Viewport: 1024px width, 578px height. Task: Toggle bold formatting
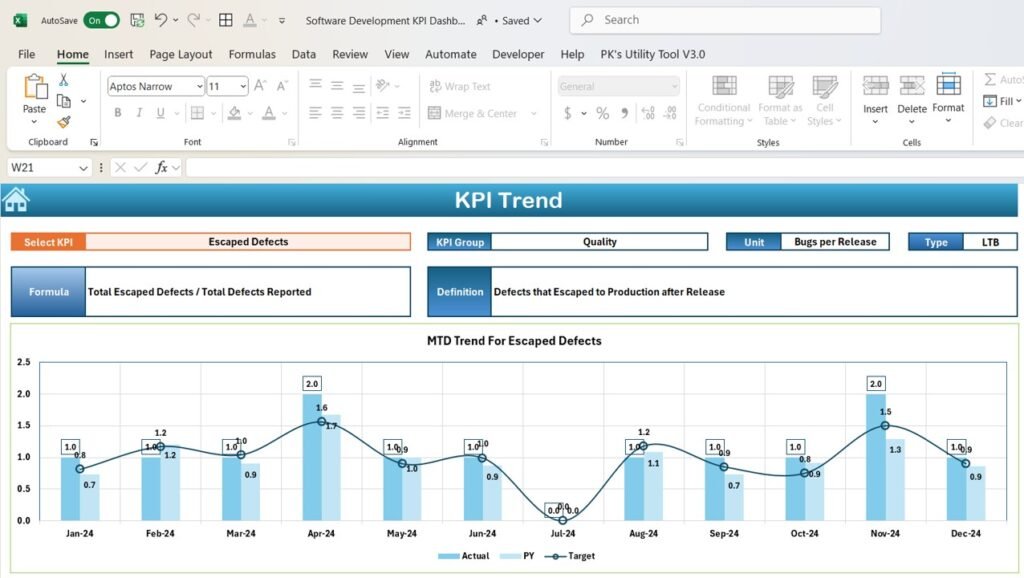[118, 113]
